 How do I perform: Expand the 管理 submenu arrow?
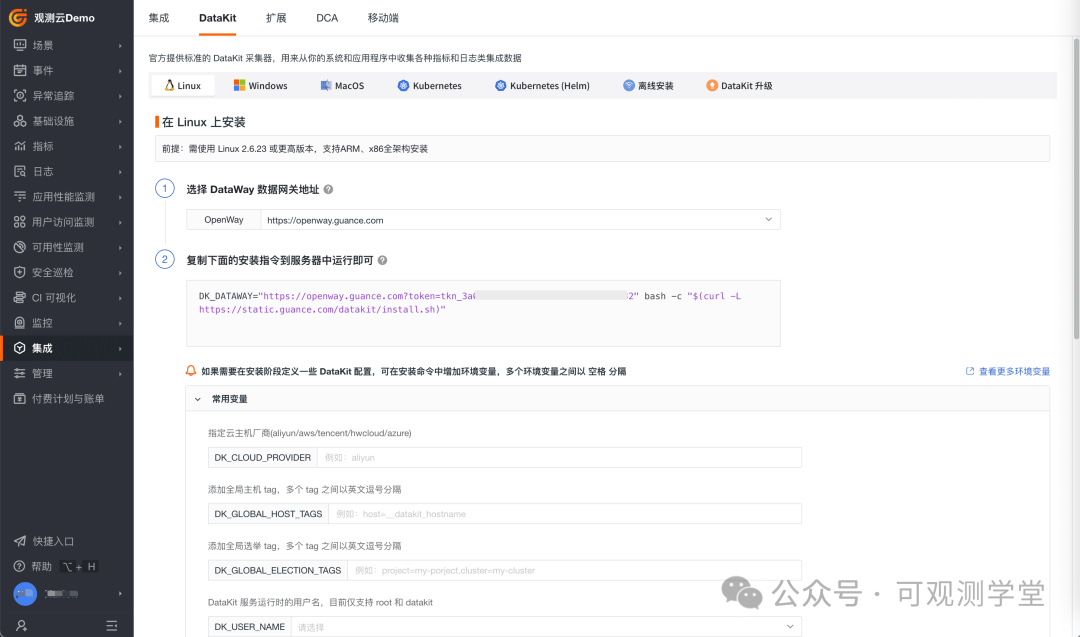(120, 373)
